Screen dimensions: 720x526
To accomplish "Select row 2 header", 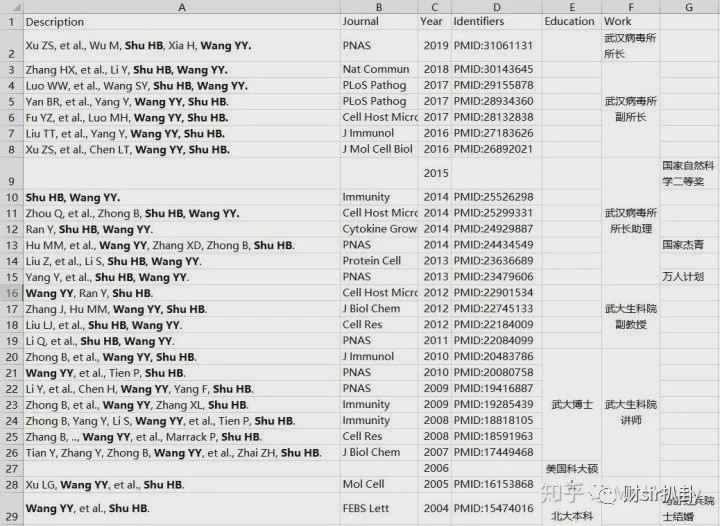I will click(11, 45).
